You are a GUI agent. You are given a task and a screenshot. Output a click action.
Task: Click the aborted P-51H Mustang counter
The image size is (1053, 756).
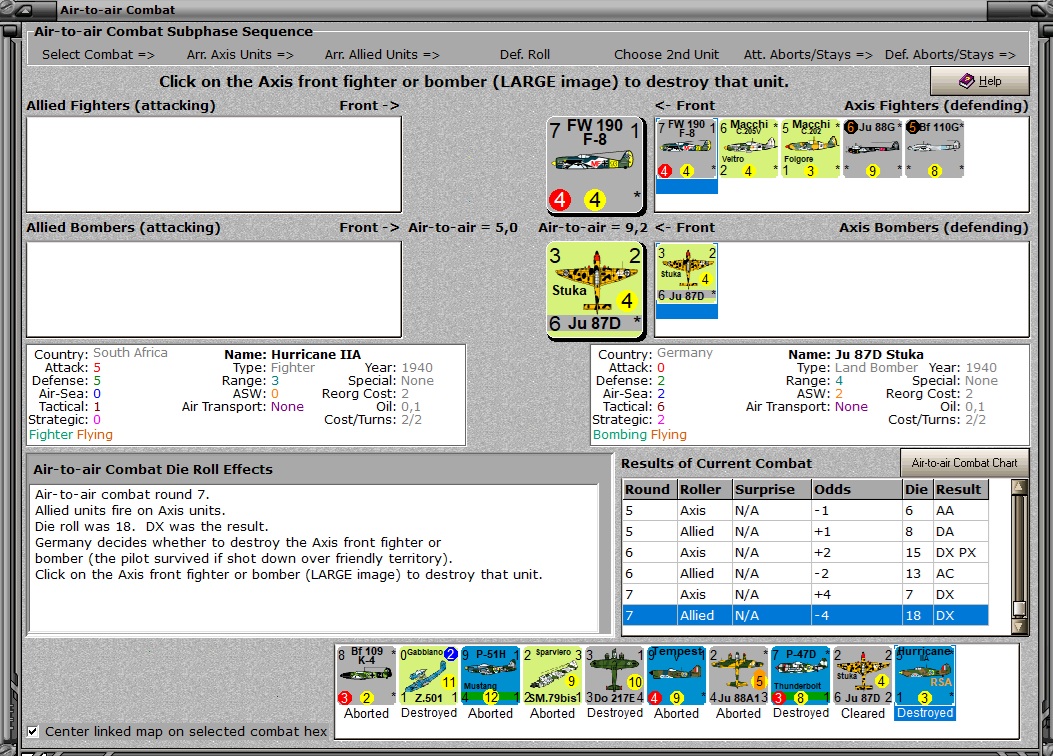pyautogui.click(x=490, y=675)
